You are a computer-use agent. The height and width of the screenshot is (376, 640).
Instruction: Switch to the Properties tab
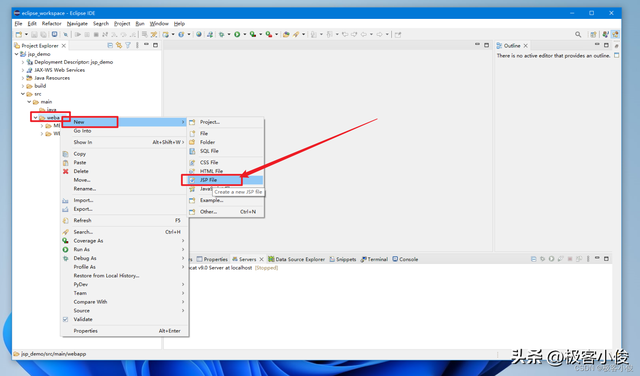[x=212, y=259]
